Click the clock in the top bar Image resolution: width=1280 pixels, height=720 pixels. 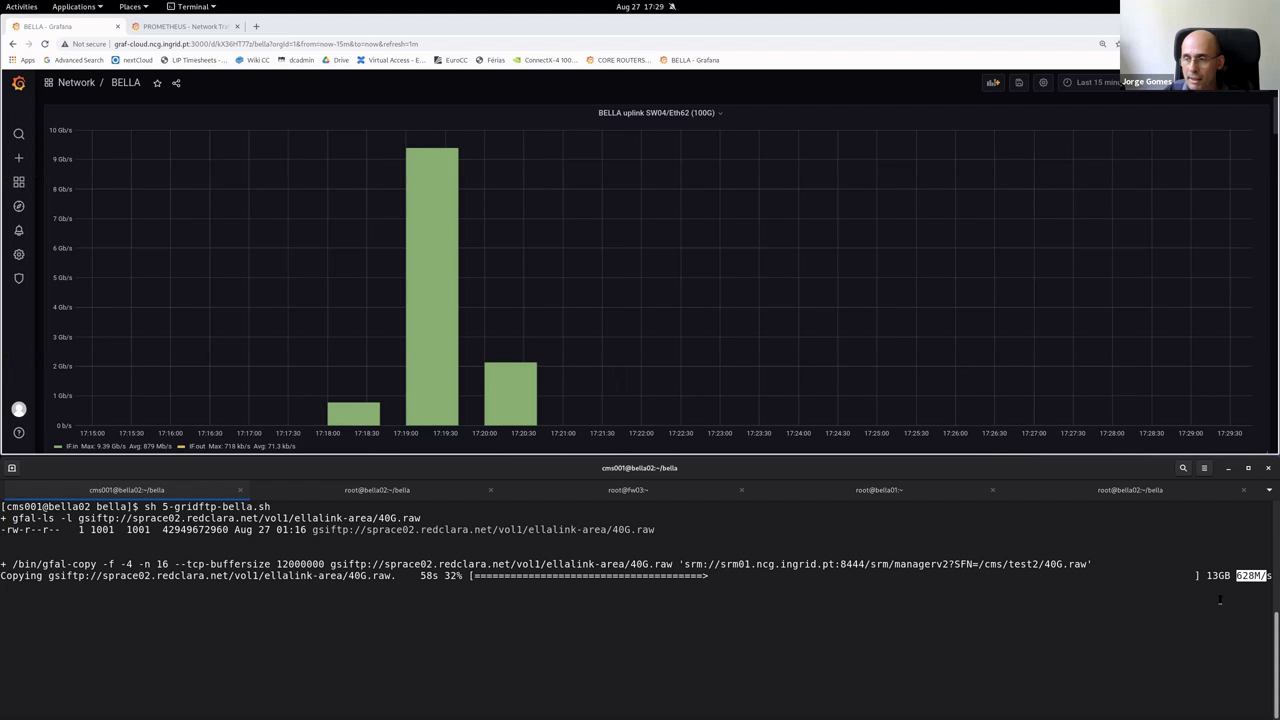pyautogui.click(x=640, y=7)
